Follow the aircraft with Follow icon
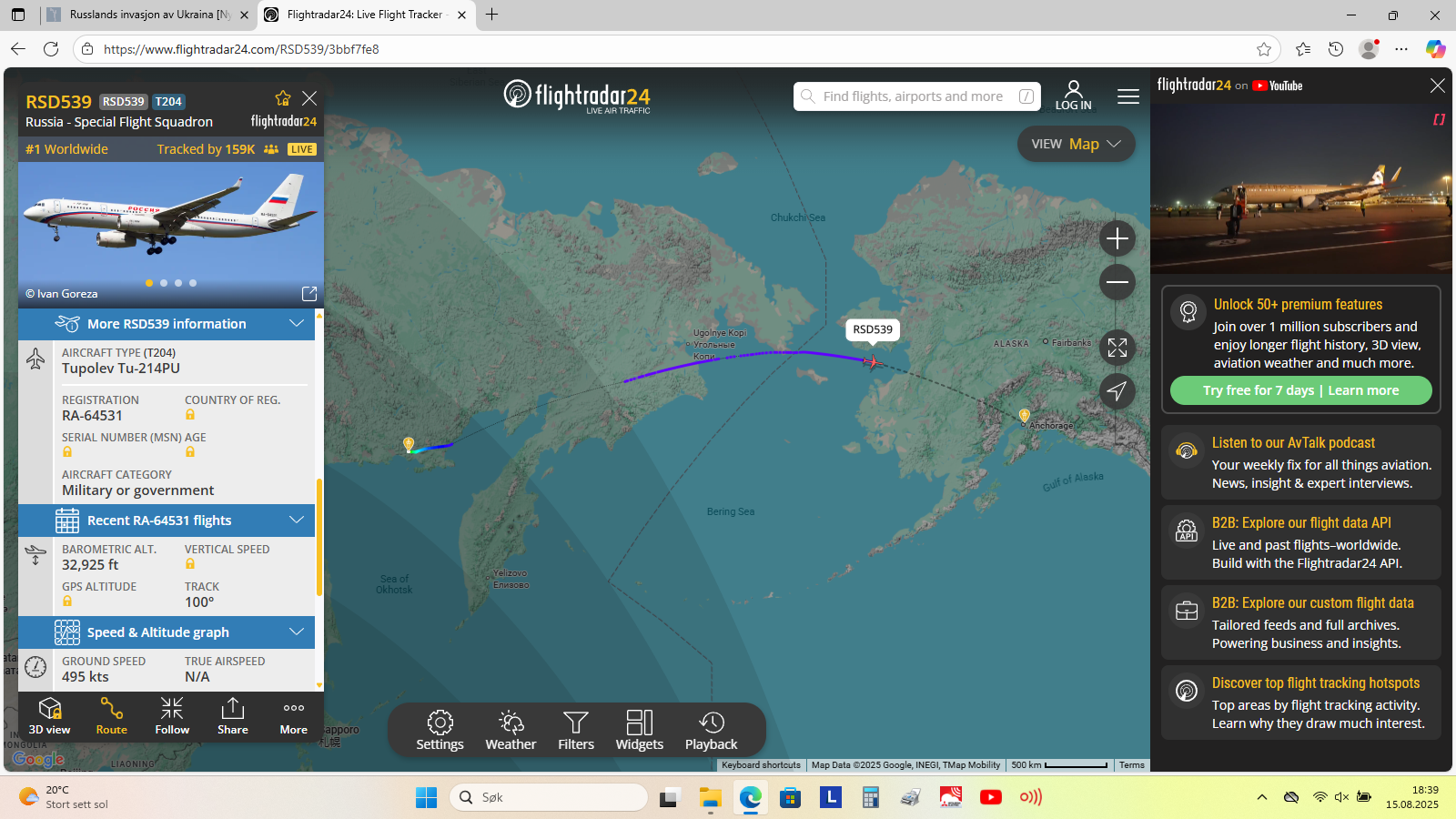 [x=172, y=716]
